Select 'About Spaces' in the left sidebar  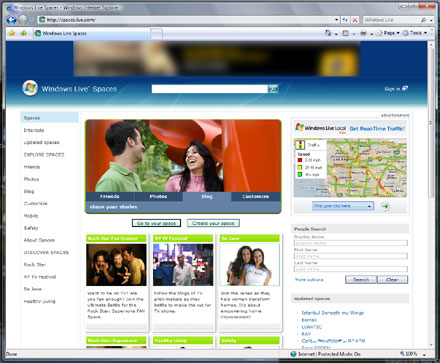pos(39,240)
